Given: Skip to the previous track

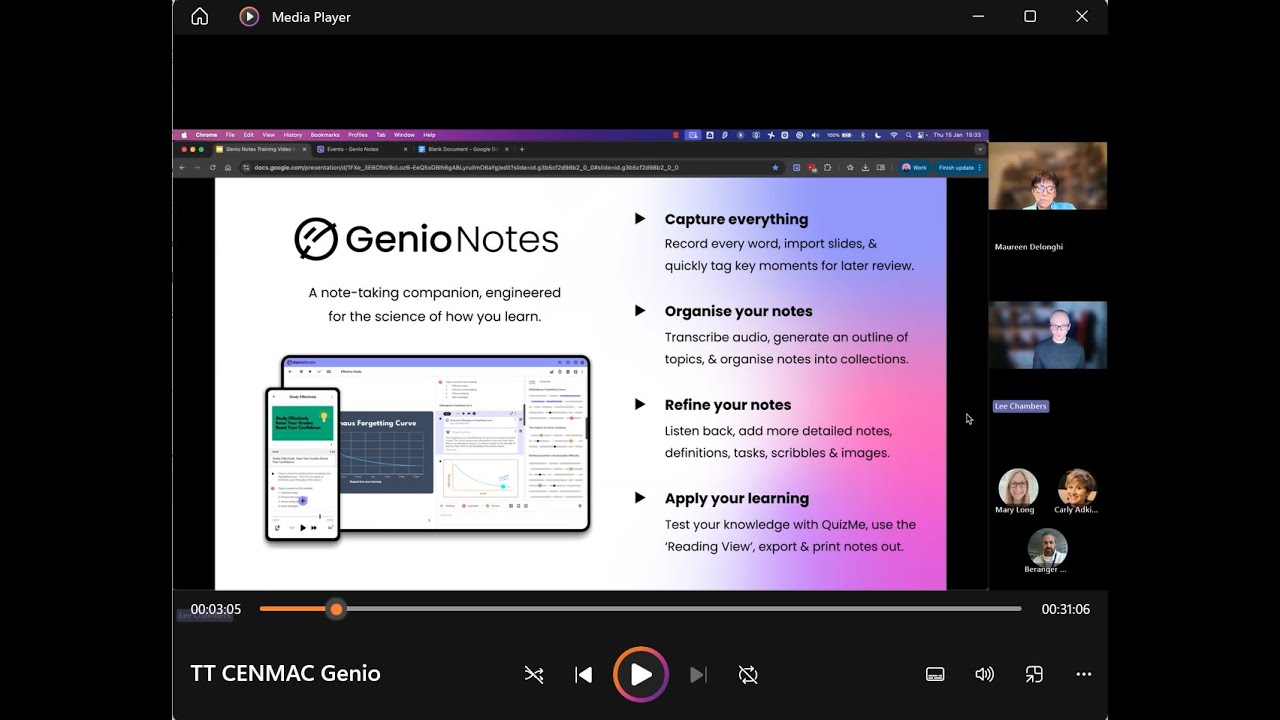Looking at the screenshot, I should pyautogui.click(x=584, y=675).
